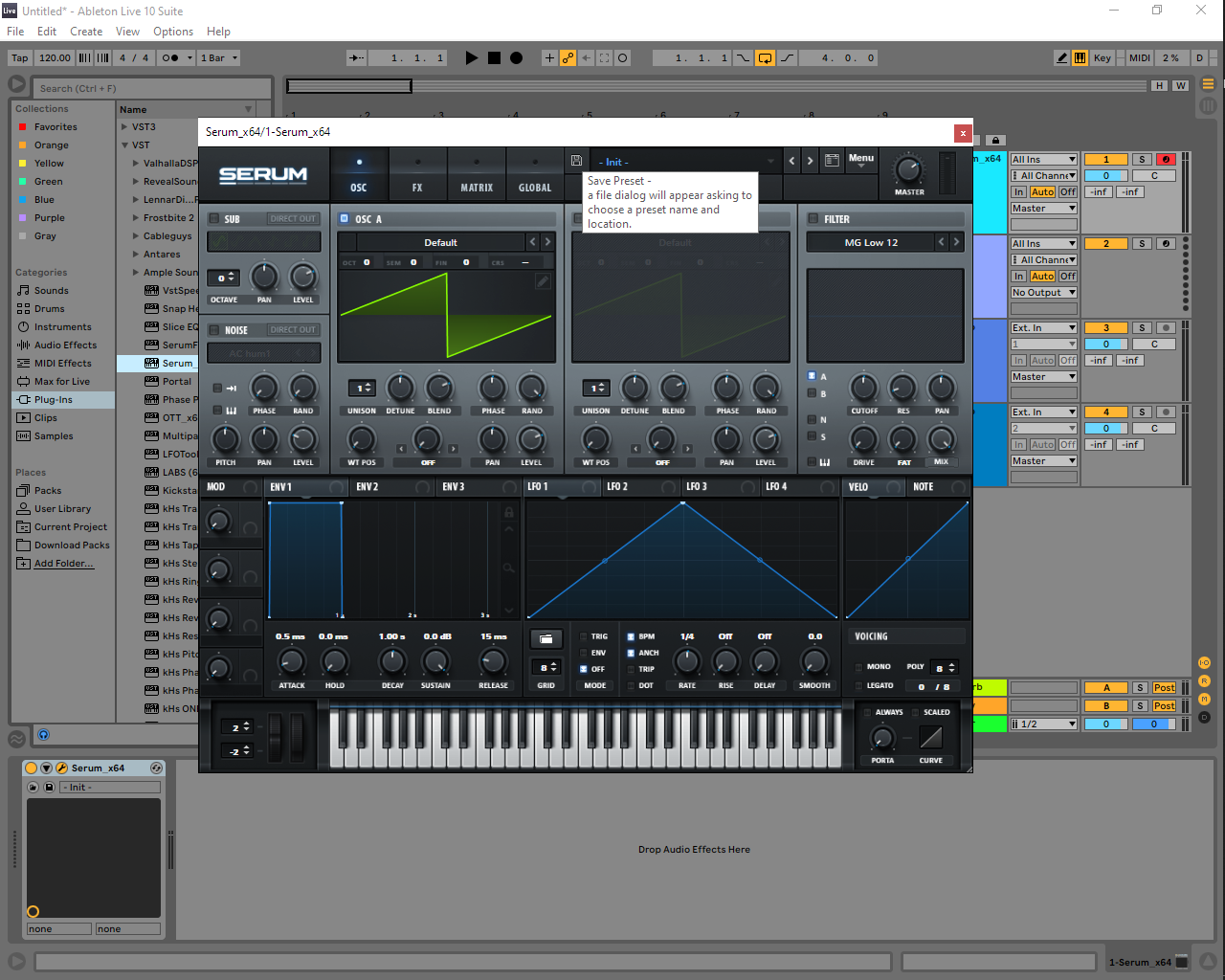Image resolution: width=1225 pixels, height=980 pixels.
Task: Click the Play button in the transport
Action: [x=471, y=57]
